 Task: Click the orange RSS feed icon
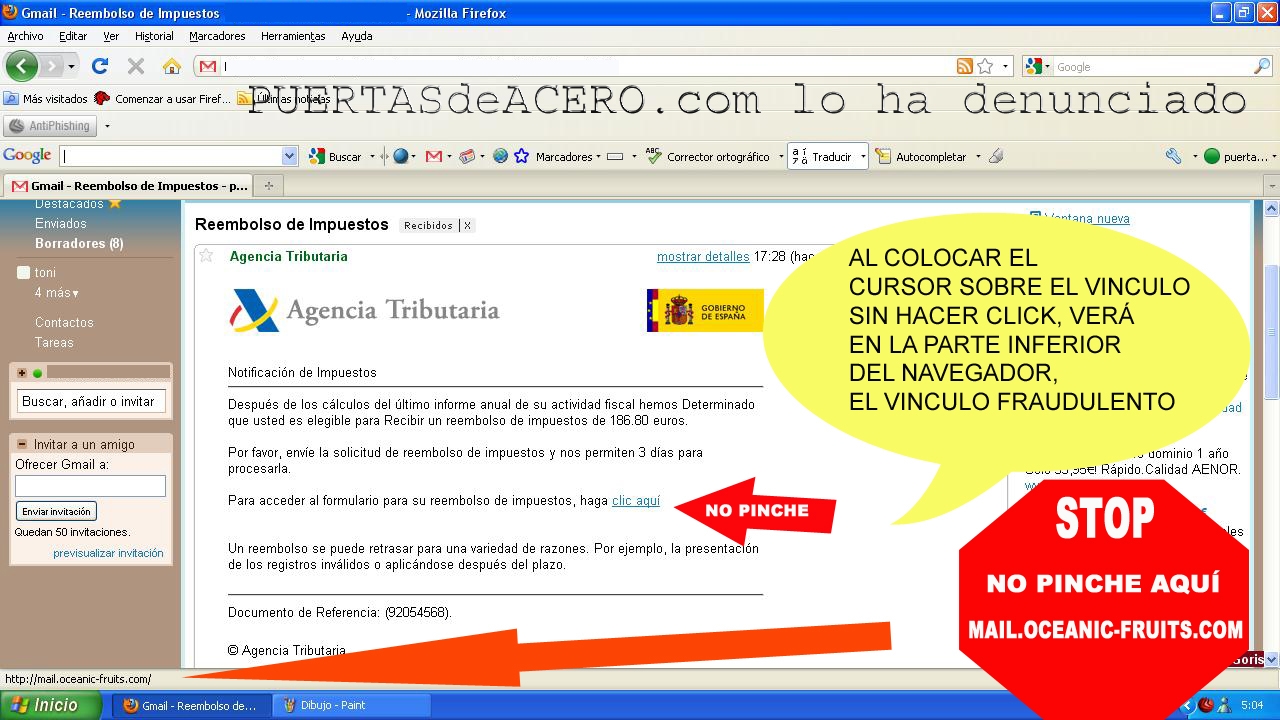[965, 66]
